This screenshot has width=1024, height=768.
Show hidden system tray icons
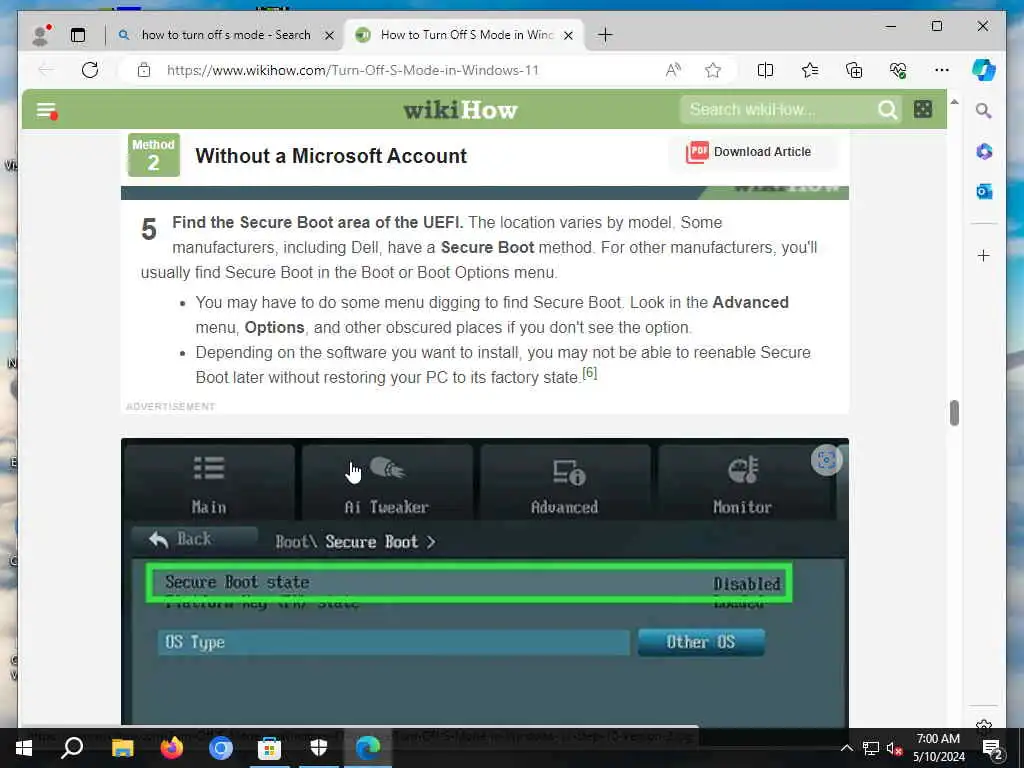(x=846, y=748)
